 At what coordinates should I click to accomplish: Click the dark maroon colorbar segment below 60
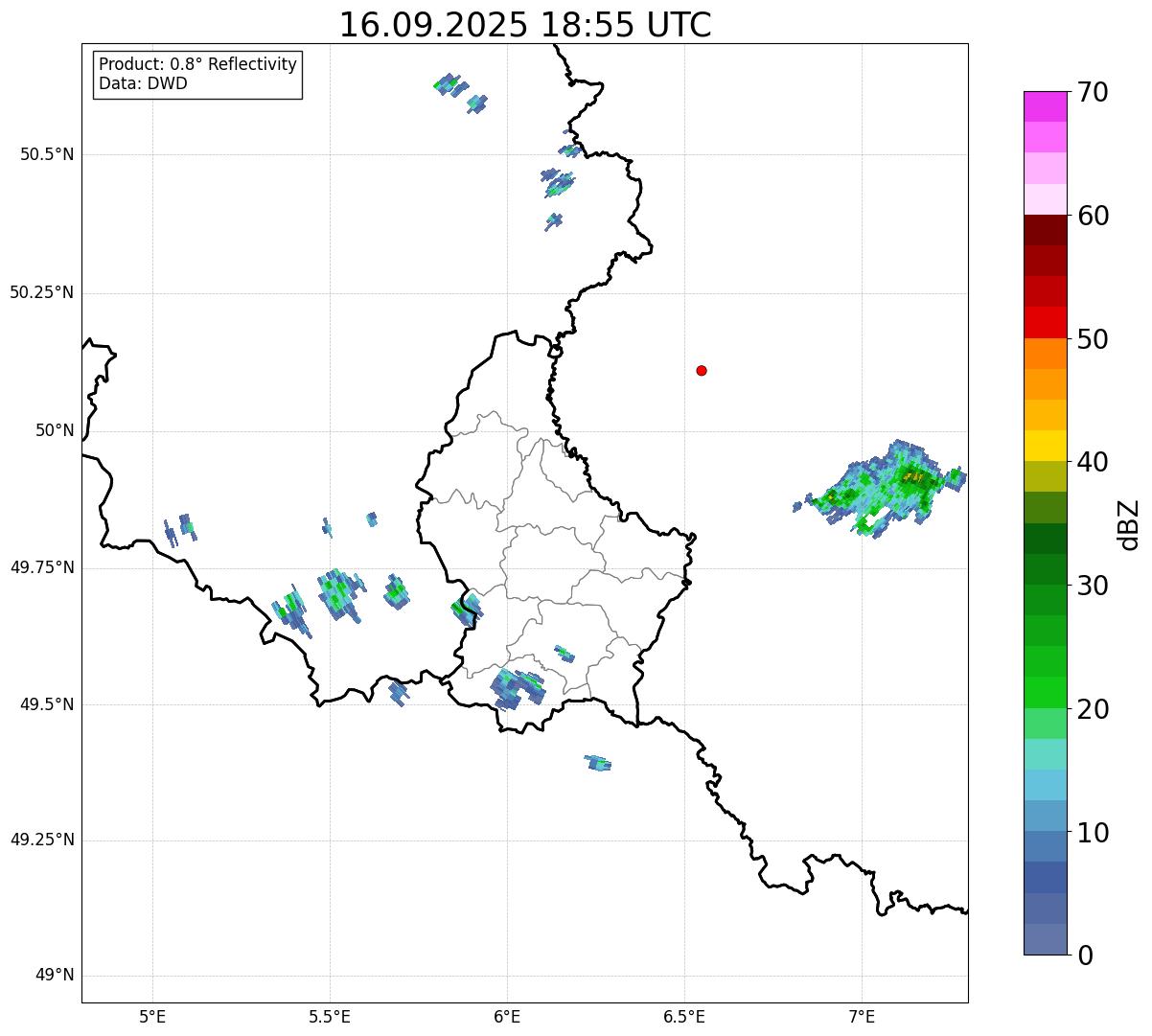pos(1045,230)
